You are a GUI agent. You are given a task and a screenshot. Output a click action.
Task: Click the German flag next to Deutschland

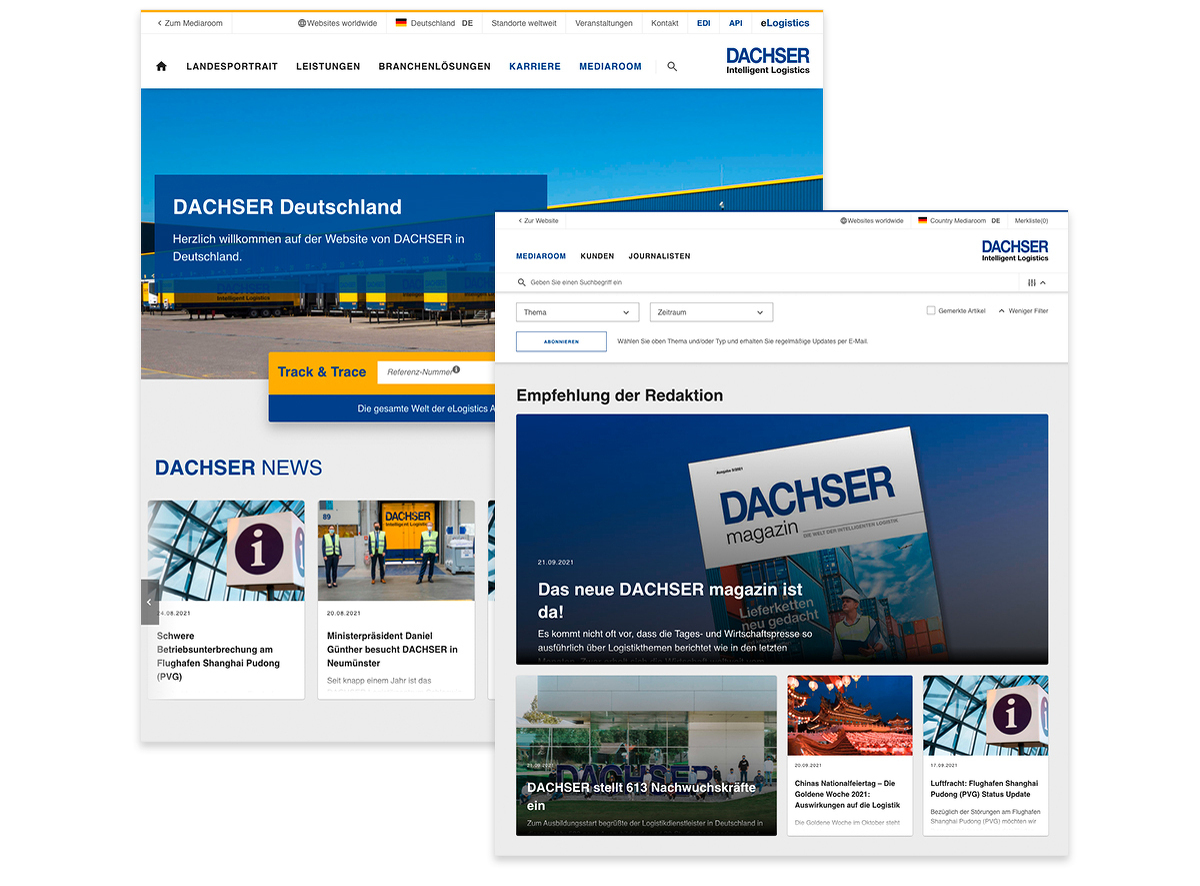coord(401,23)
